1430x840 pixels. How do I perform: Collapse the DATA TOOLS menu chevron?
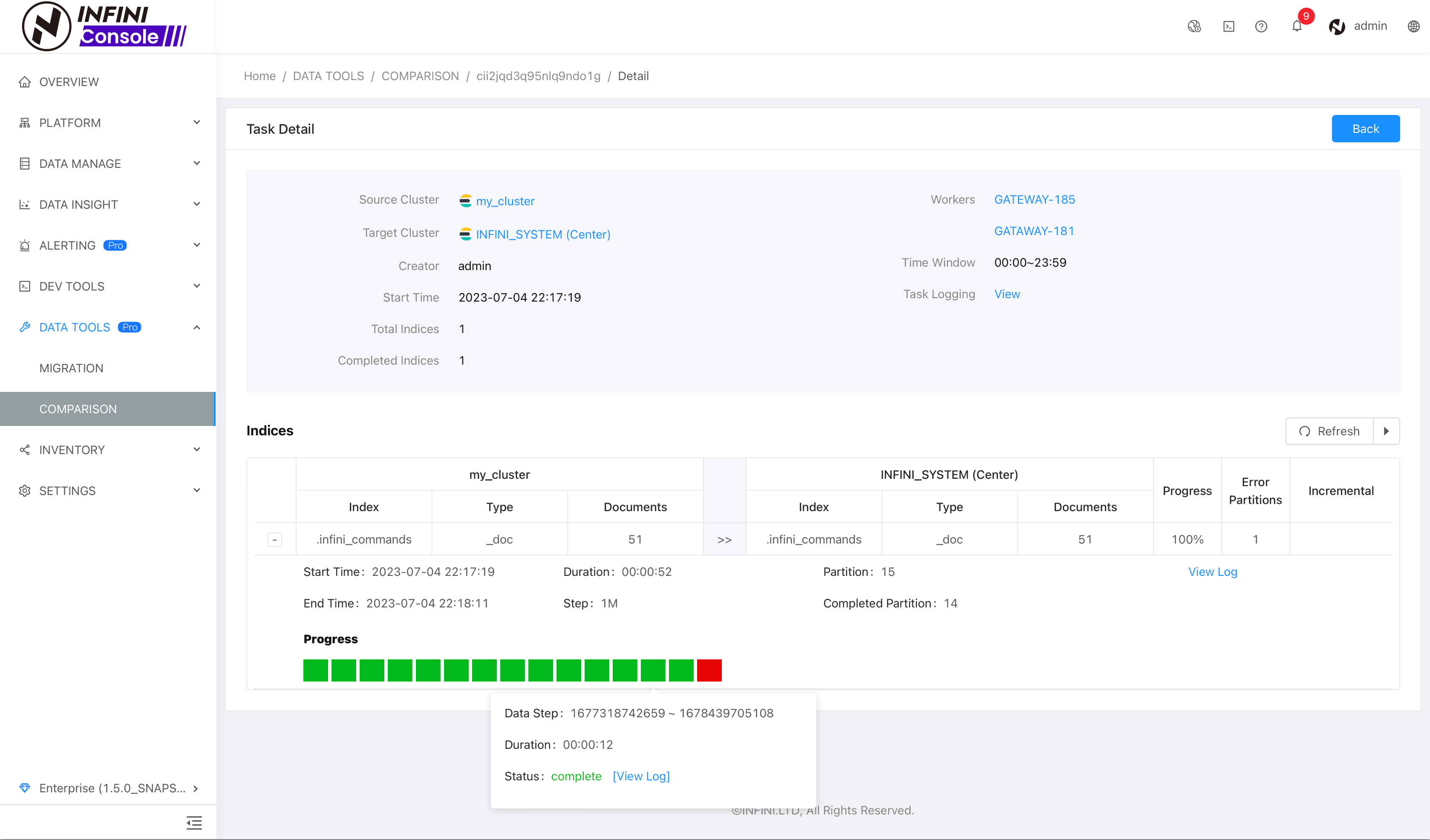click(197, 327)
